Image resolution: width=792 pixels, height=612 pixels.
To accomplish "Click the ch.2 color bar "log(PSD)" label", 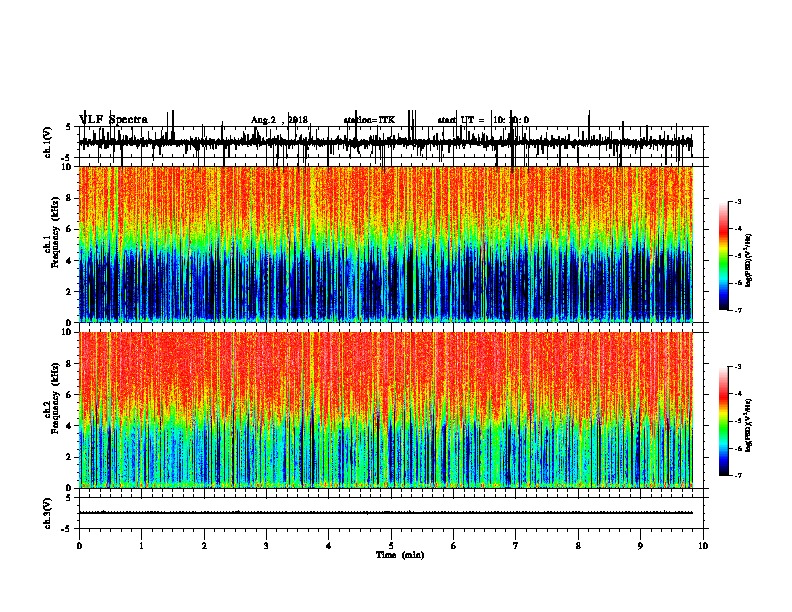I will click(749, 425).
